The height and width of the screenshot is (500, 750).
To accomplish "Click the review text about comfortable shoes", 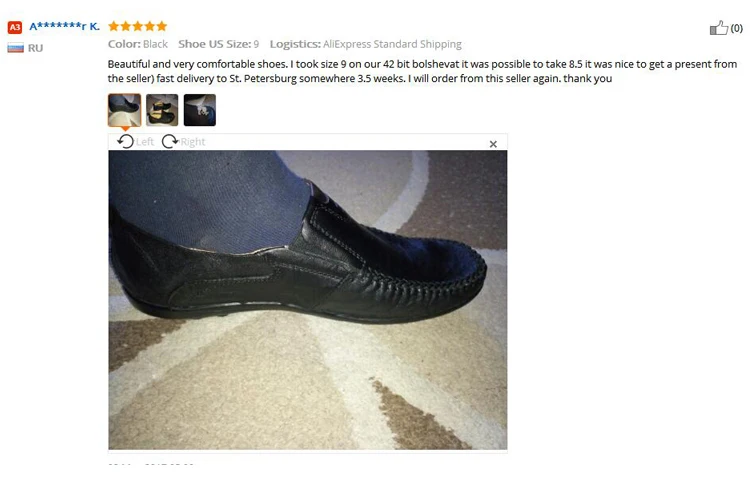I will click(422, 71).
